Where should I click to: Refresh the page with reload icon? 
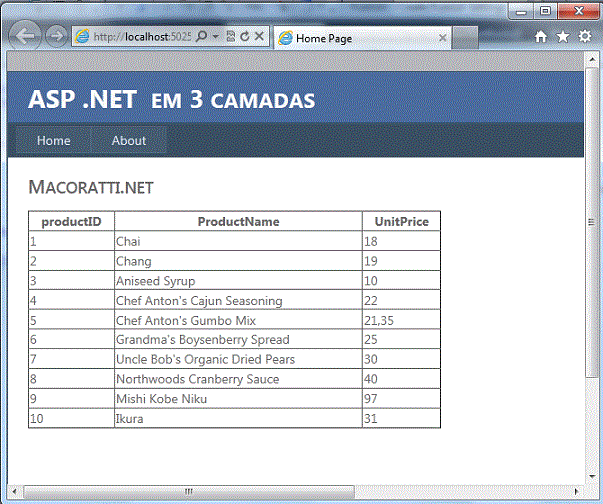[x=245, y=37]
